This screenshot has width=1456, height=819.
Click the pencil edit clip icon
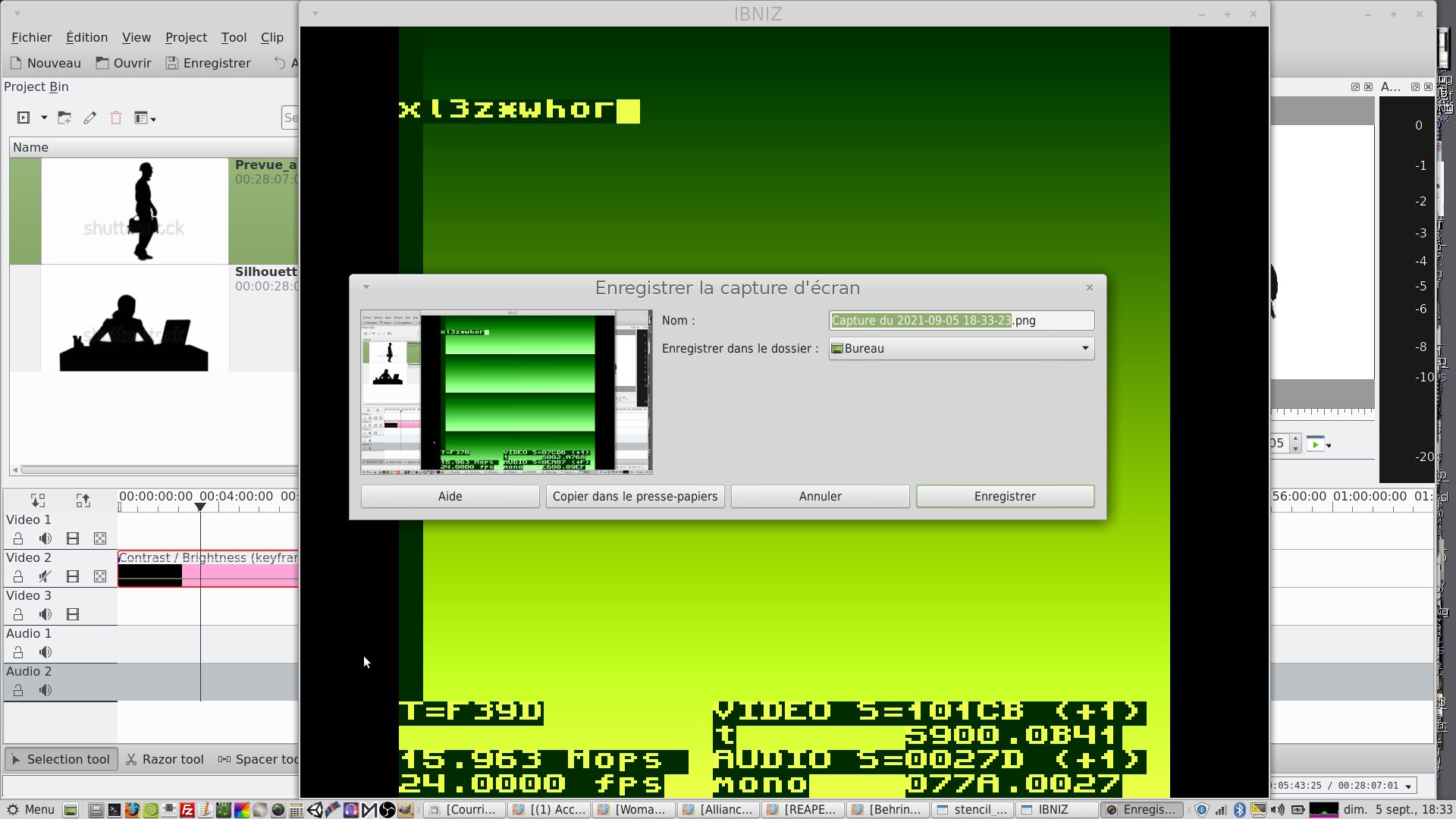[90, 118]
